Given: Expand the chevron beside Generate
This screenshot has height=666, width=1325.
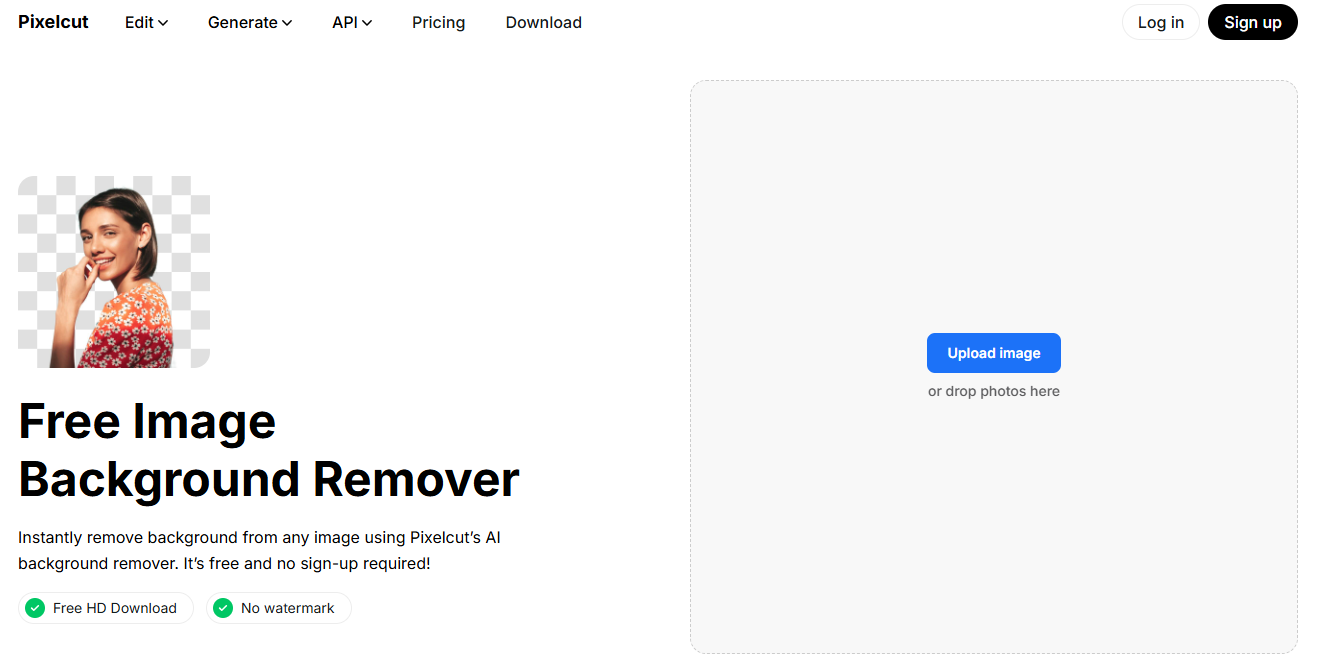Looking at the screenshot, I should tap(287, 23).
